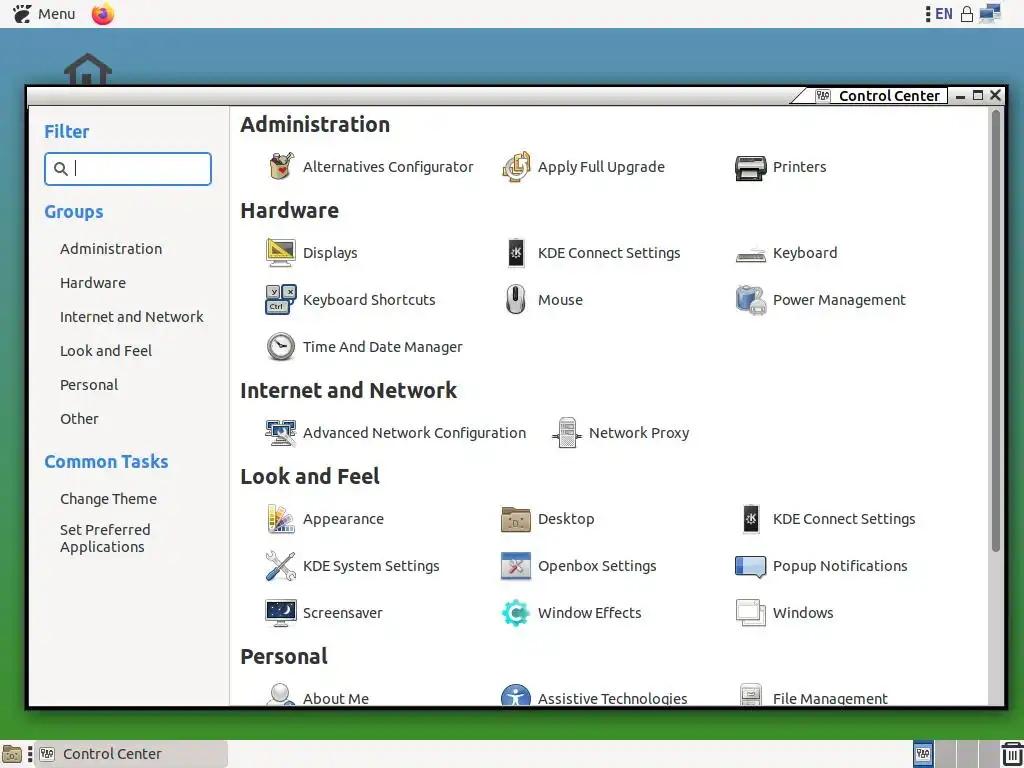Open KDE Connect Settings icon under Look and Feel

click(751, 519)
